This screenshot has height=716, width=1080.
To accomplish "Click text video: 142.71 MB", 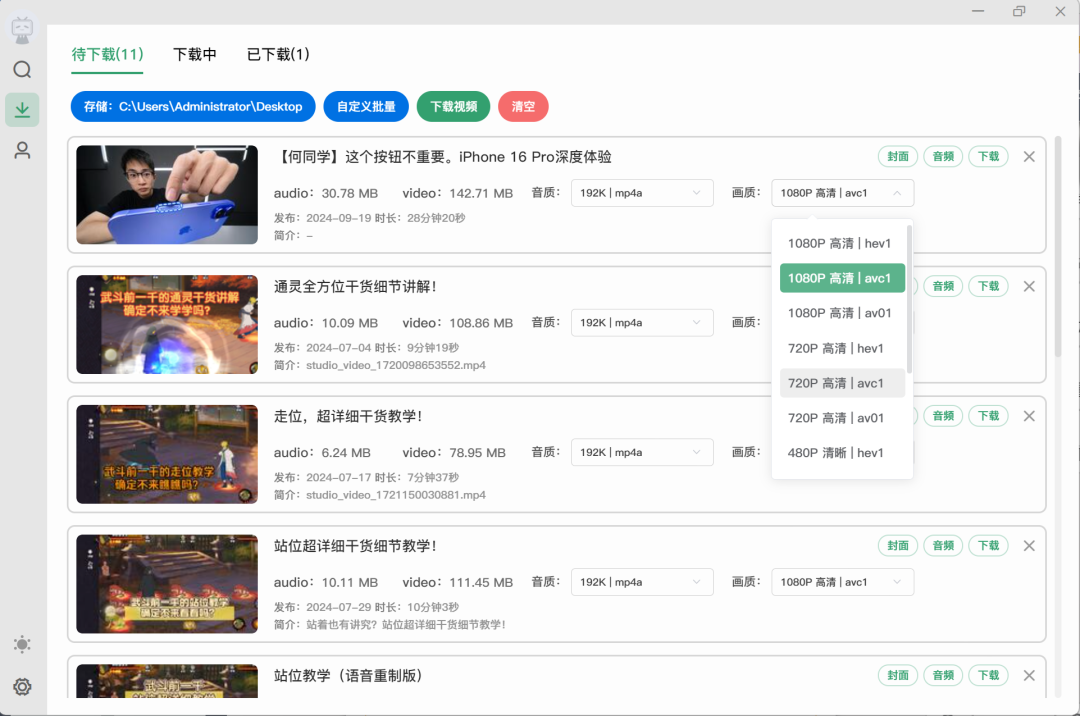I will tap(458, 193).
